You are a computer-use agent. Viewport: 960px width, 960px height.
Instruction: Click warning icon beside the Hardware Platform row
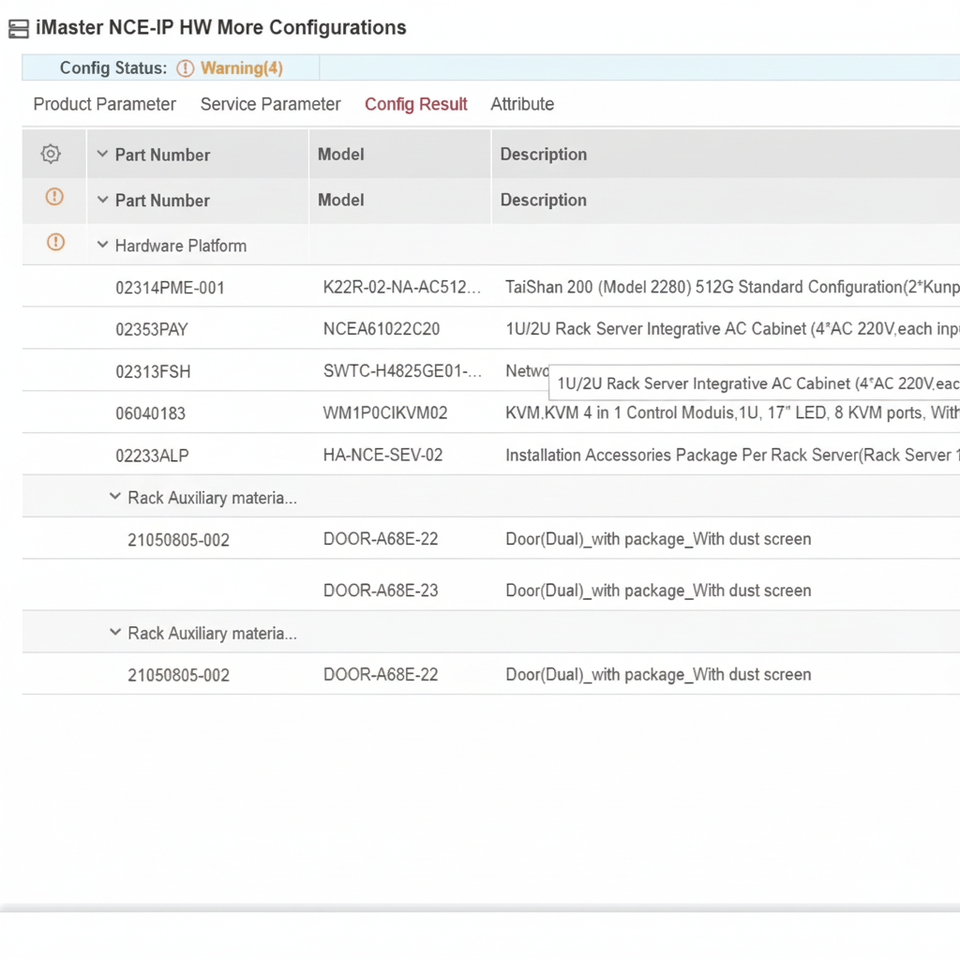click(56, 242)
